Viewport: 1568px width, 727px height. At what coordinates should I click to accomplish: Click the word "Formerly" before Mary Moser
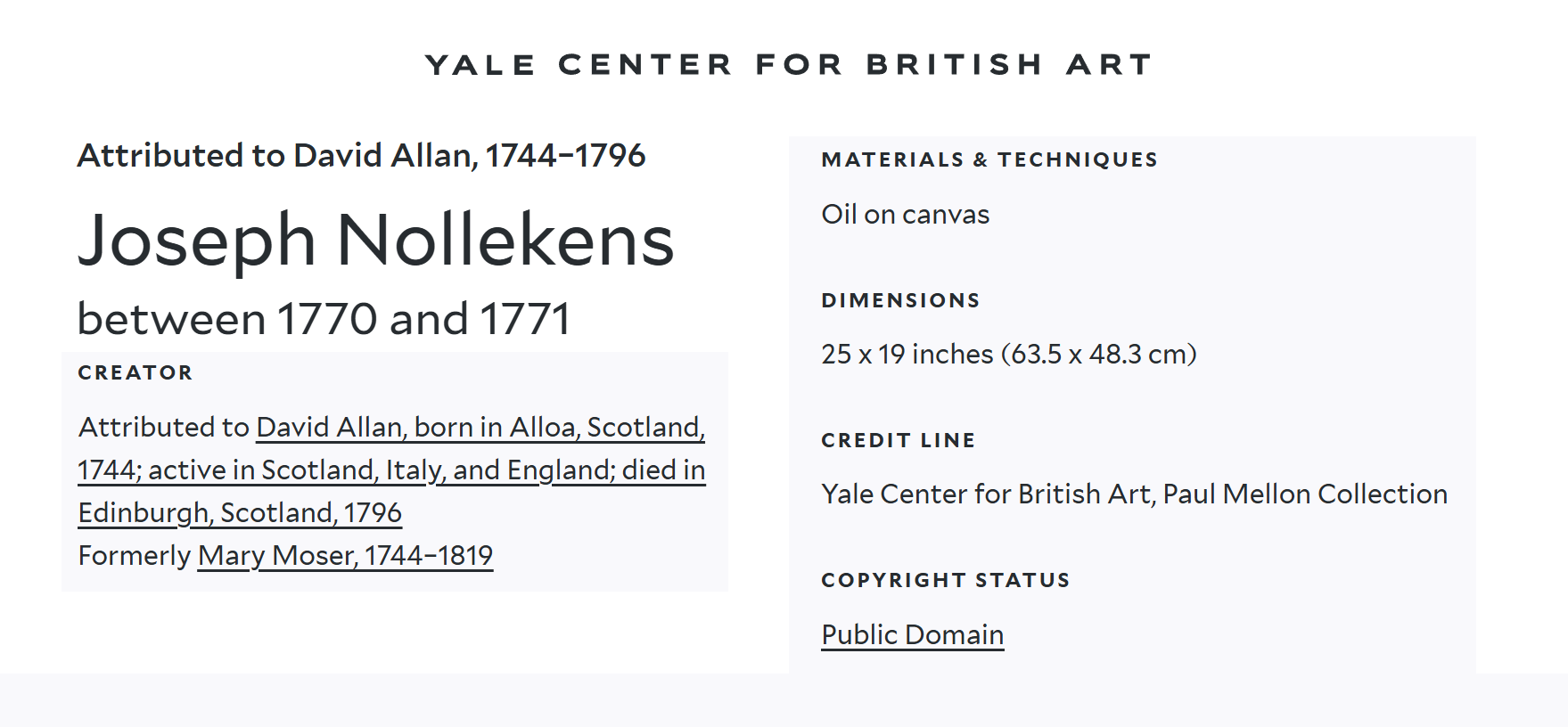pos(135,556)
